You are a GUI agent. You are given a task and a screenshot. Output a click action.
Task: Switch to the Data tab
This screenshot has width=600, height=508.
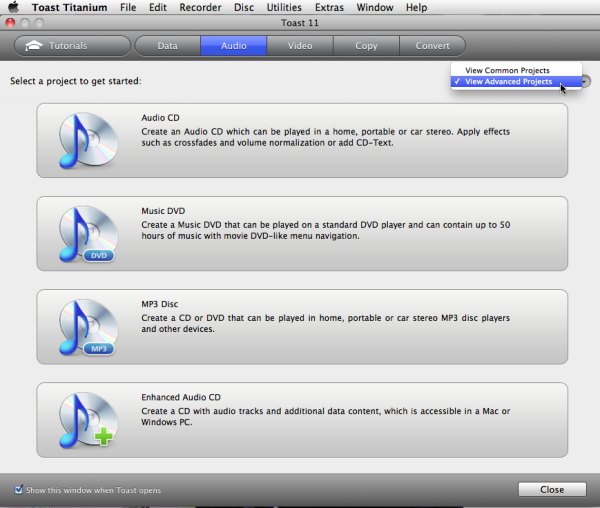click(168, 46)
